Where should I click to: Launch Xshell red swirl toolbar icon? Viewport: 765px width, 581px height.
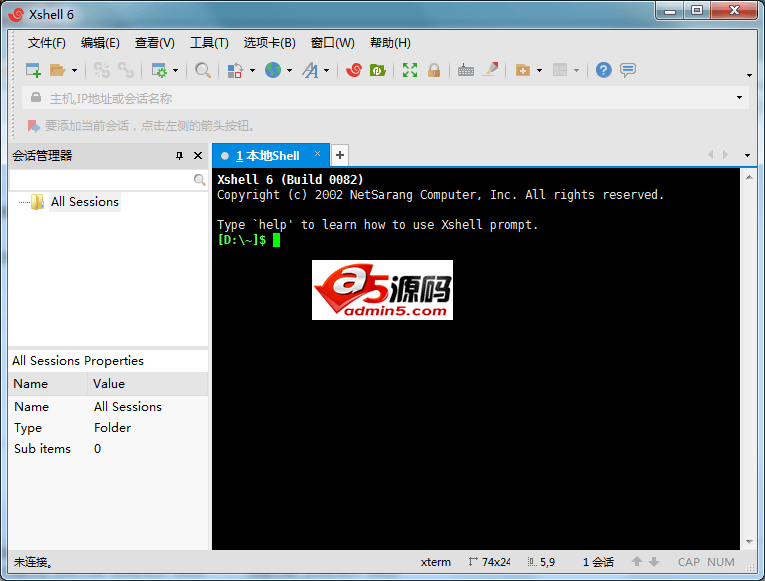(x=354, y=70)
